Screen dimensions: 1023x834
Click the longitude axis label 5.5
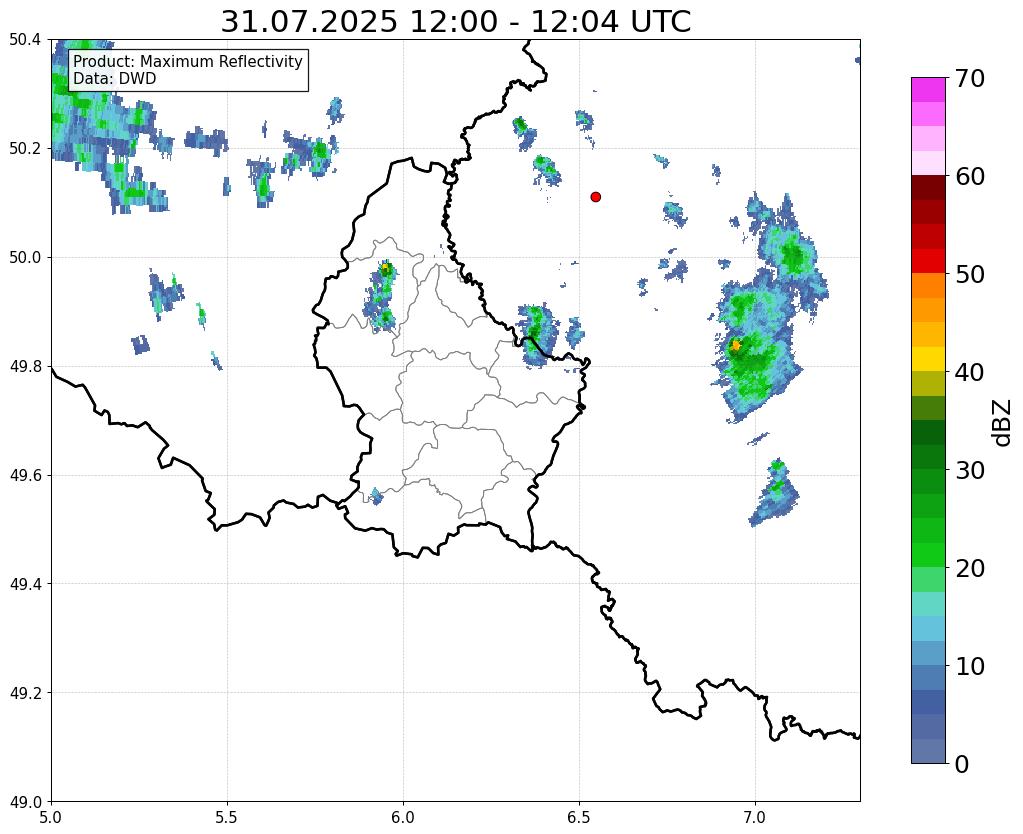coord(227,817)
